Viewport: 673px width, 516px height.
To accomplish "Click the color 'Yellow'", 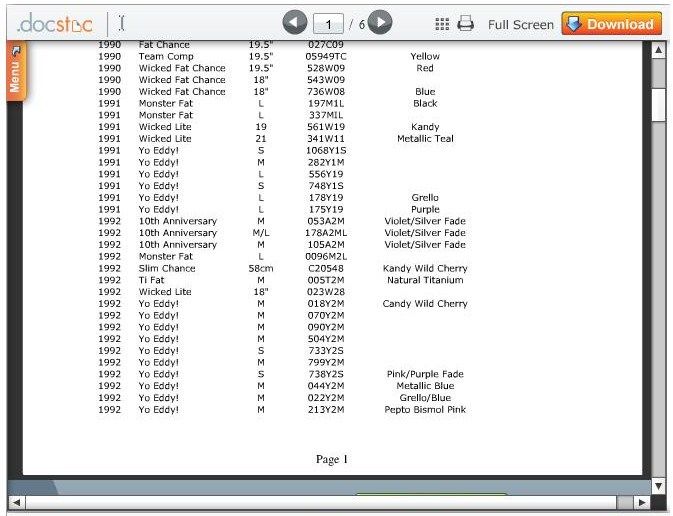I will coord(425,56).
